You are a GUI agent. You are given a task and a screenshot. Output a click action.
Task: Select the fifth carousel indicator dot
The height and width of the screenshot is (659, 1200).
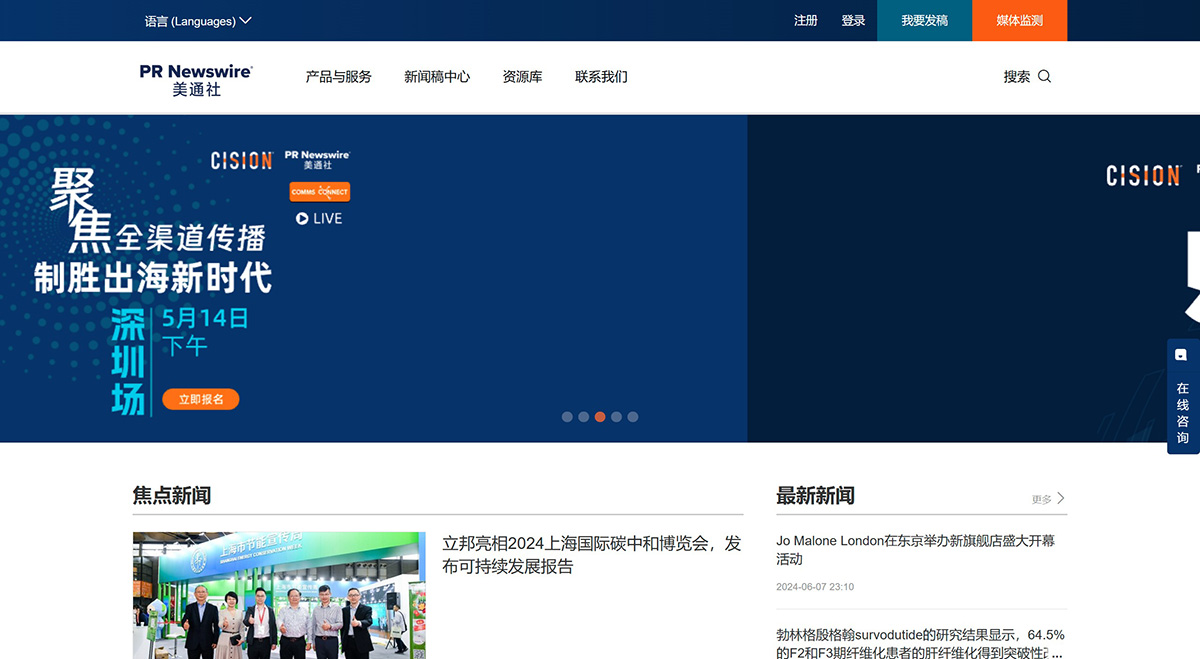[x=632, y=417]
